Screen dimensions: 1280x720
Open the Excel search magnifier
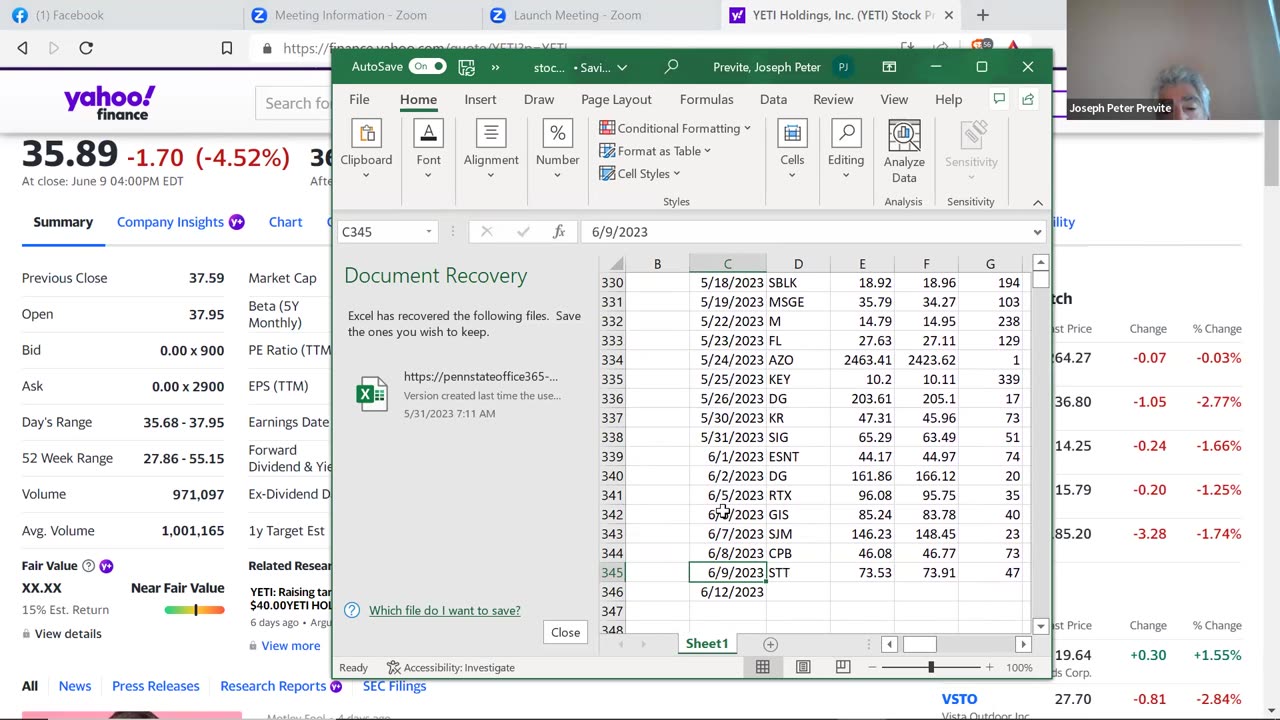672,67
